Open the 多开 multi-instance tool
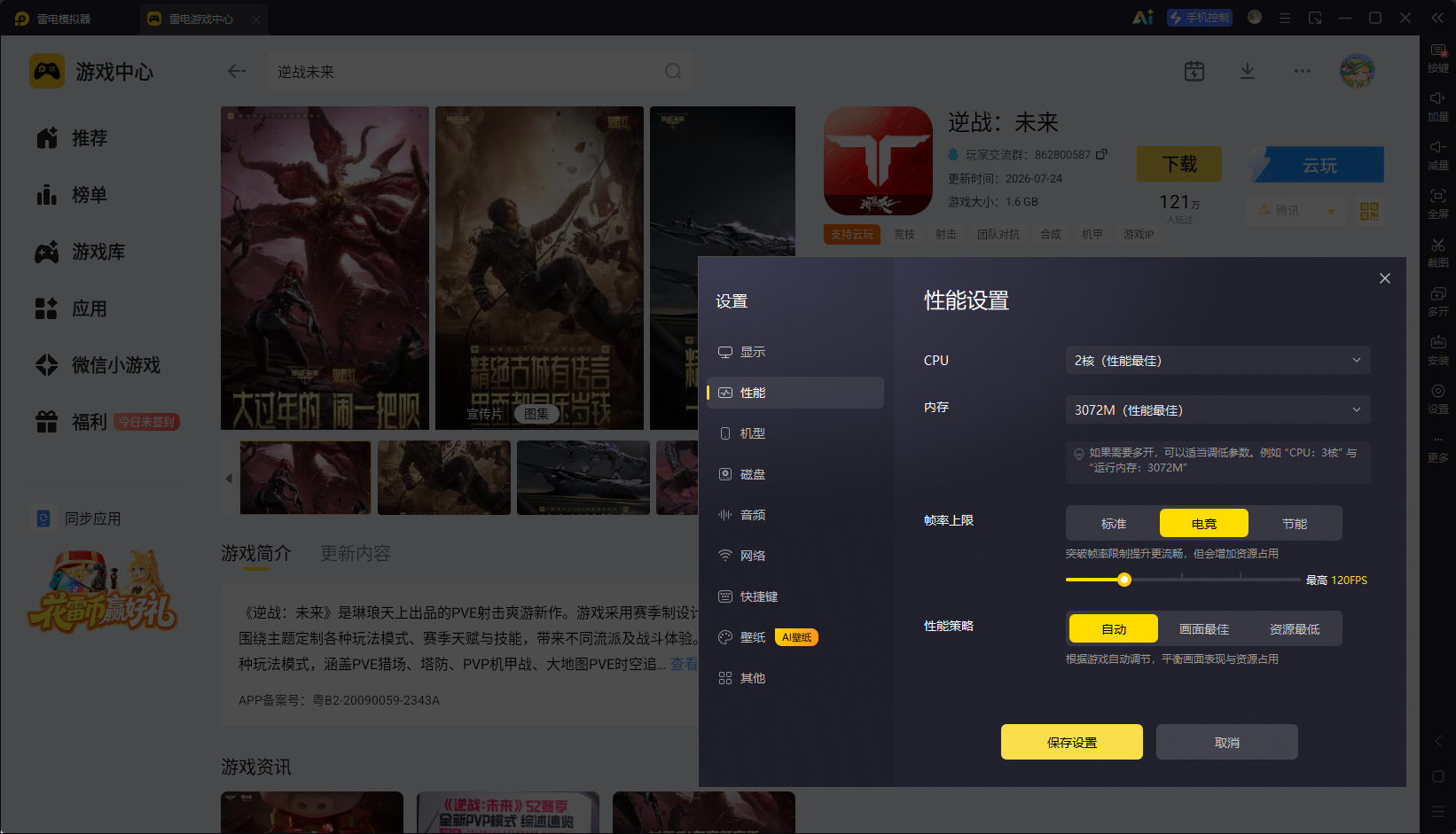The image size is (1456, 834). (x=1437, y=301)
